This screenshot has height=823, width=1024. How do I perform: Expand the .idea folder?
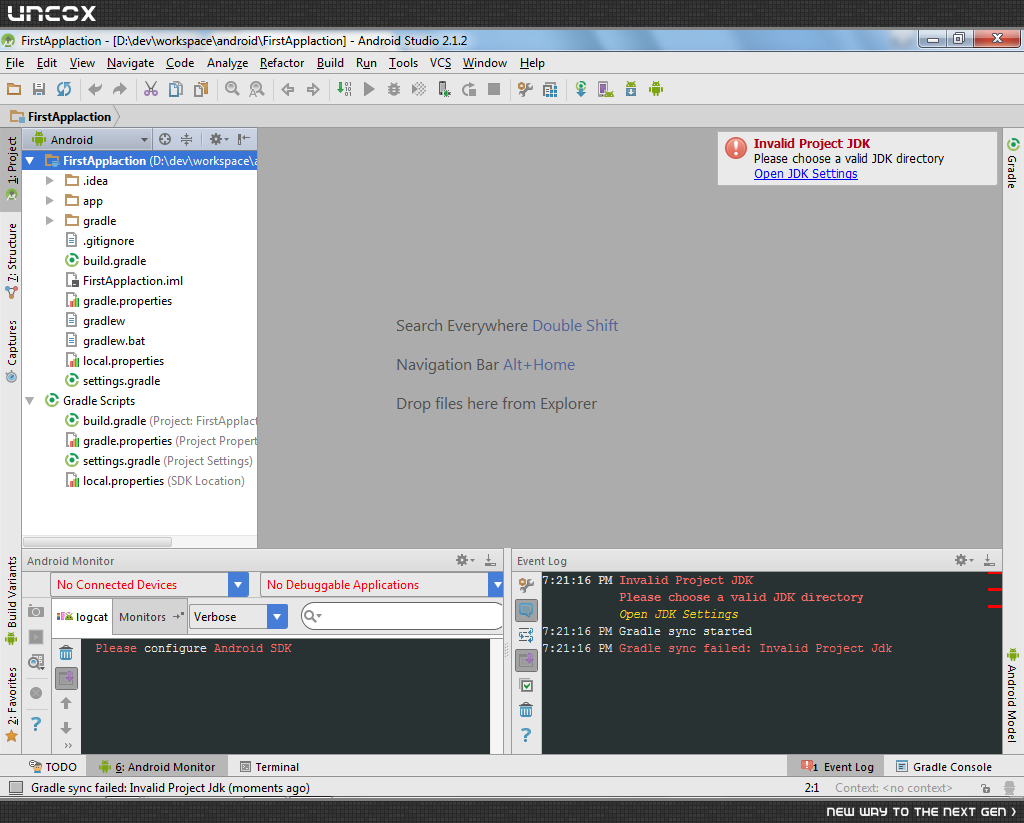click(50, 180)
